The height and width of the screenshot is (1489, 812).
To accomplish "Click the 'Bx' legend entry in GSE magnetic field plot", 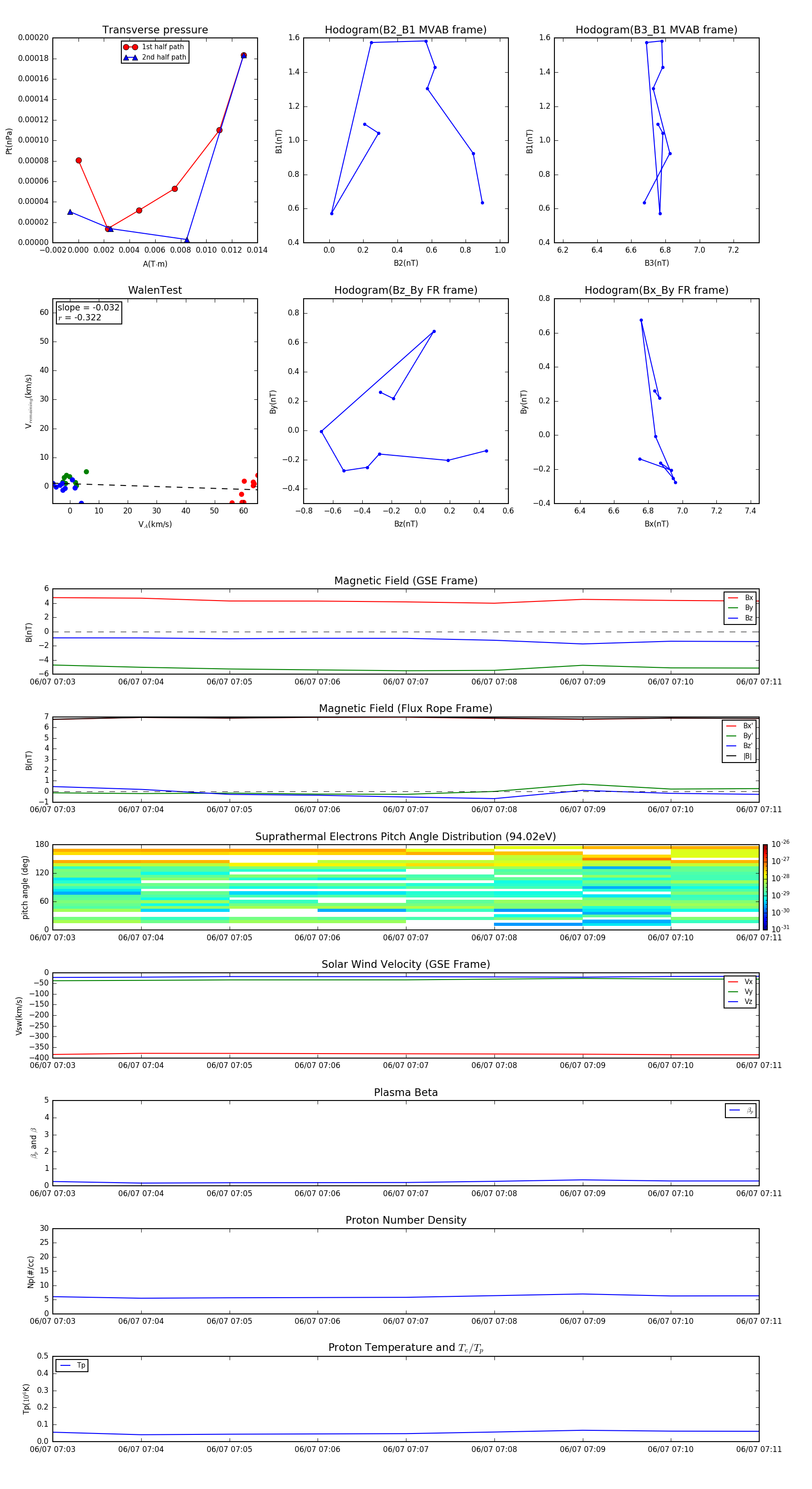I will [740, 598].
